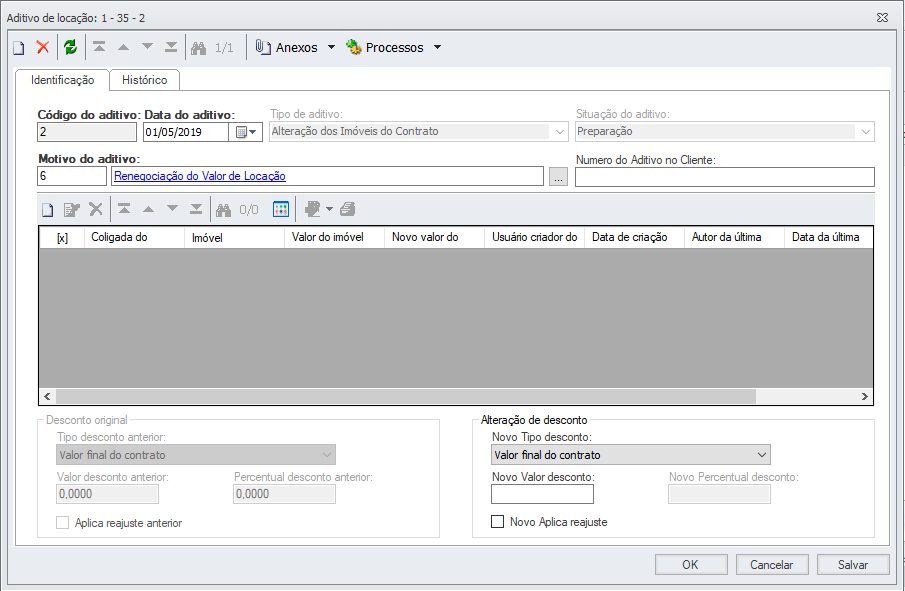905x591 pixels.
Task: Switch to the Identificação tab
Action: 62,80
